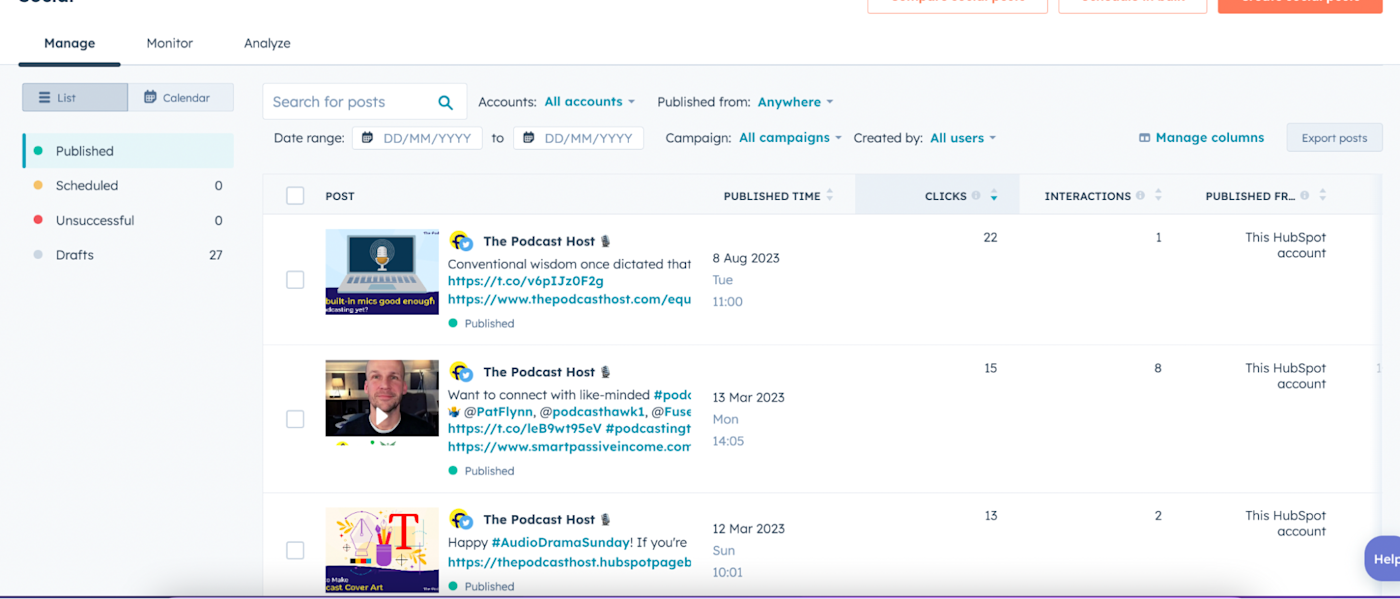Open the Help widget
The image size is (1400, 599).
[1383, 558]
